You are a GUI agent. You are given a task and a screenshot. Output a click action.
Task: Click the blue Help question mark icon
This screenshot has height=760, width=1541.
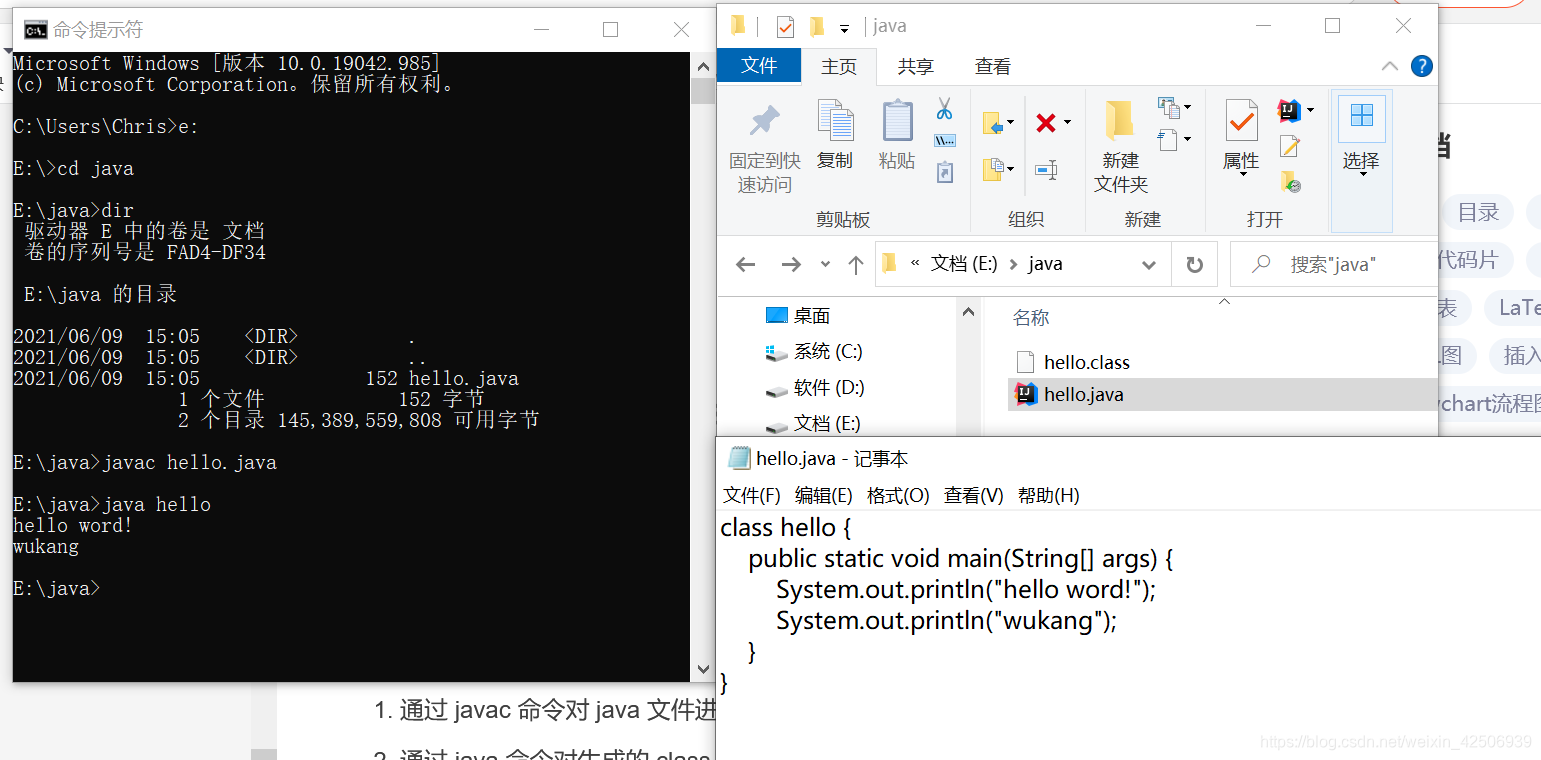pos(1421,66)
